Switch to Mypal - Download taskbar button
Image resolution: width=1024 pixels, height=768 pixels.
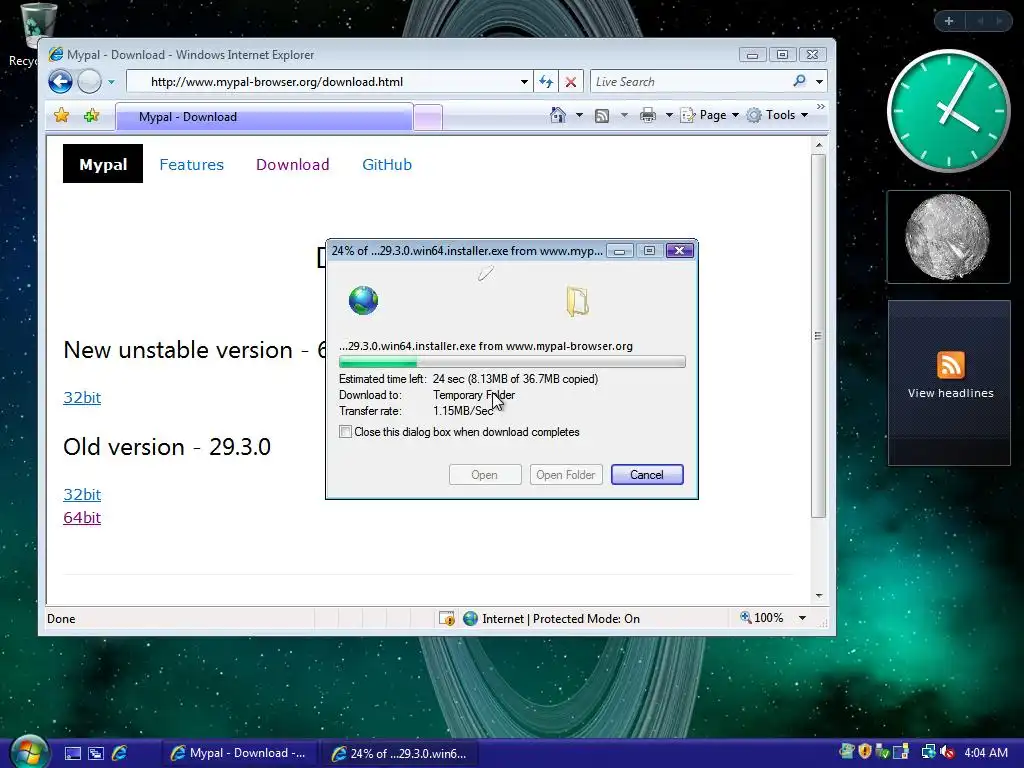(239, 753)
